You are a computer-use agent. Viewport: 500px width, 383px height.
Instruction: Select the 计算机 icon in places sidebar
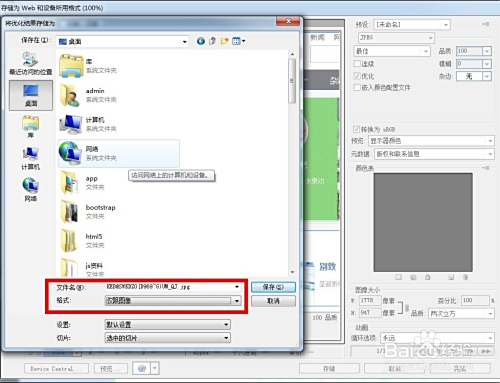point(31,158)
